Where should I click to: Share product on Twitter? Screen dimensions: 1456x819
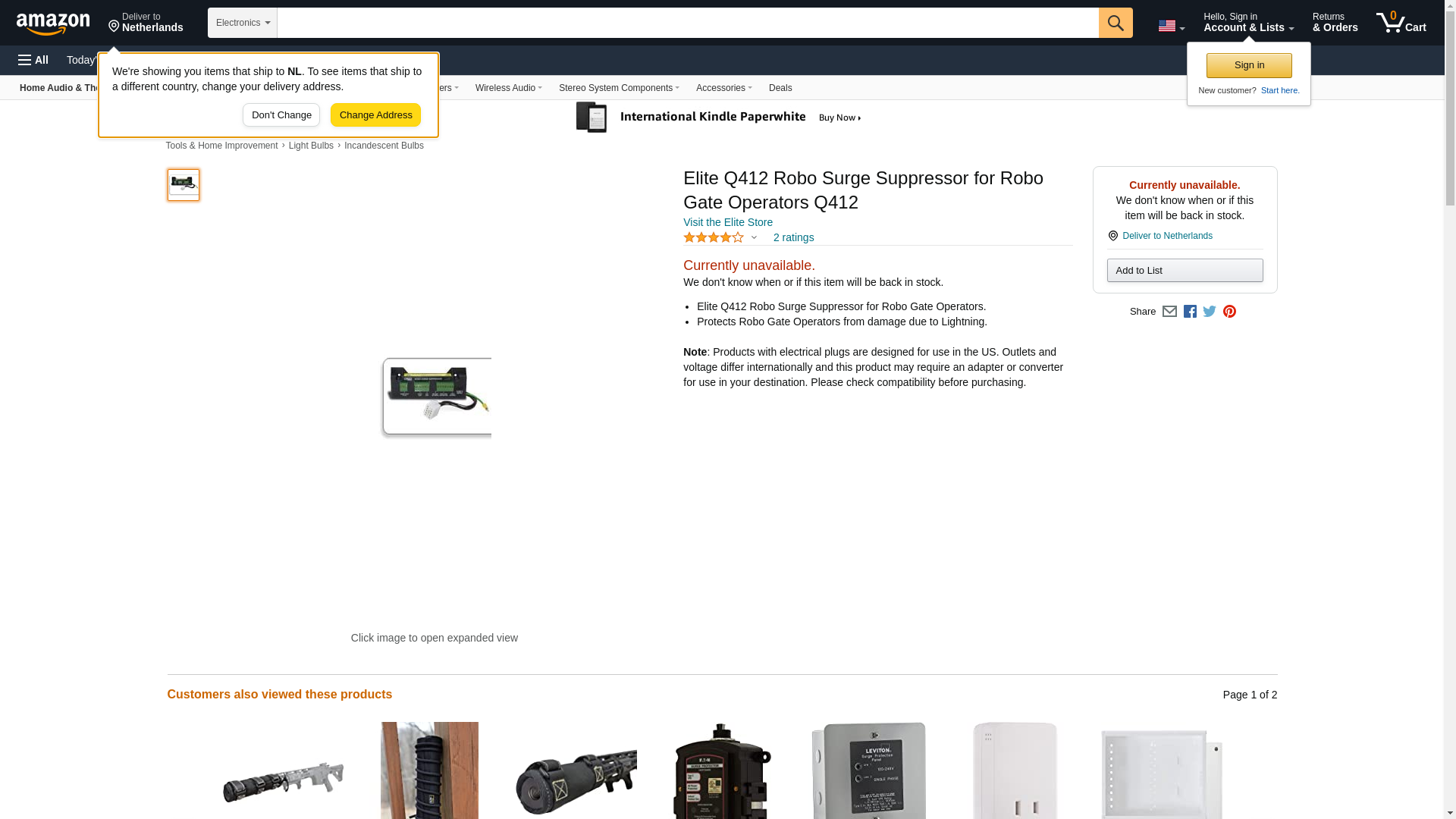1210,312
